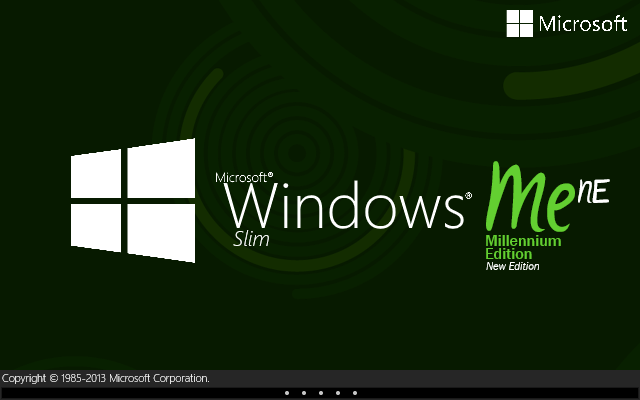This screenshot has height=400, width=640.
Task: Click the top-right Microsoft wordmark text
Action: pos(583,24)
